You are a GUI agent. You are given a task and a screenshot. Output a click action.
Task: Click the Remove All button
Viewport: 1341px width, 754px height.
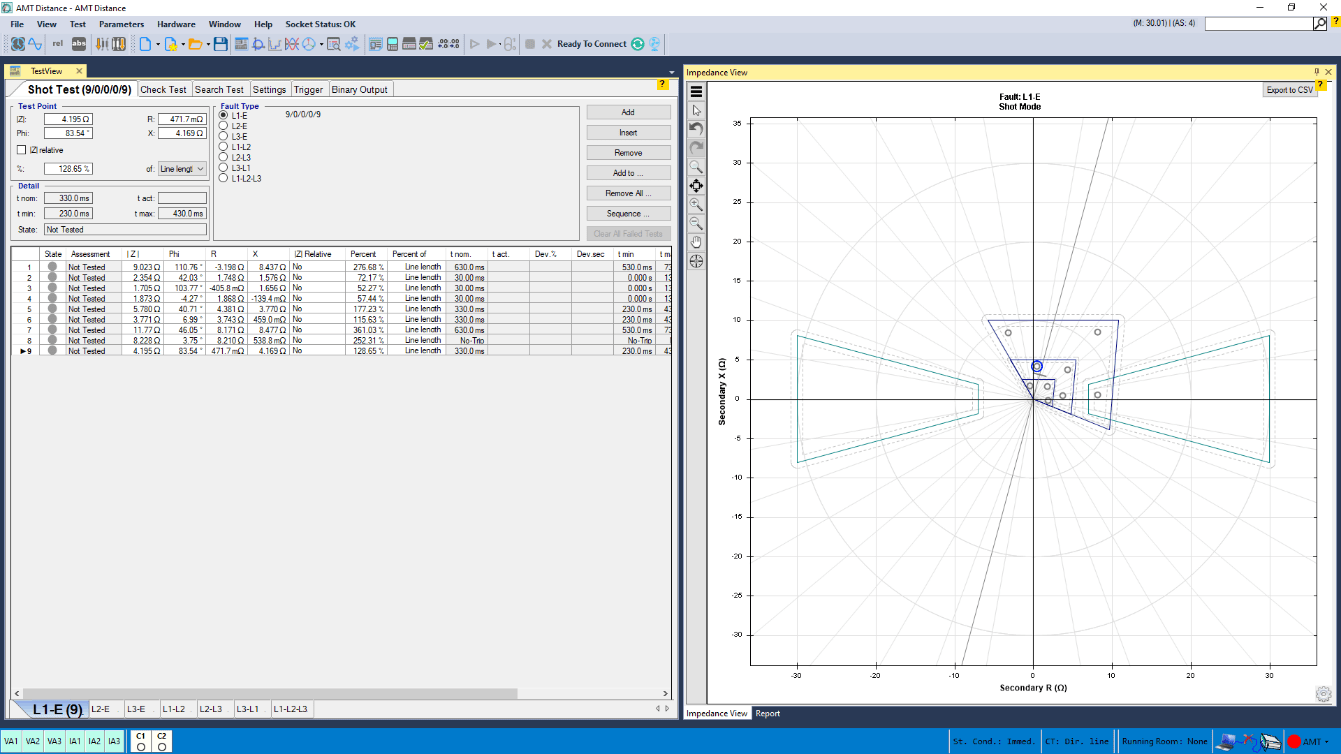pyautogui.click(x=628, y=193)
